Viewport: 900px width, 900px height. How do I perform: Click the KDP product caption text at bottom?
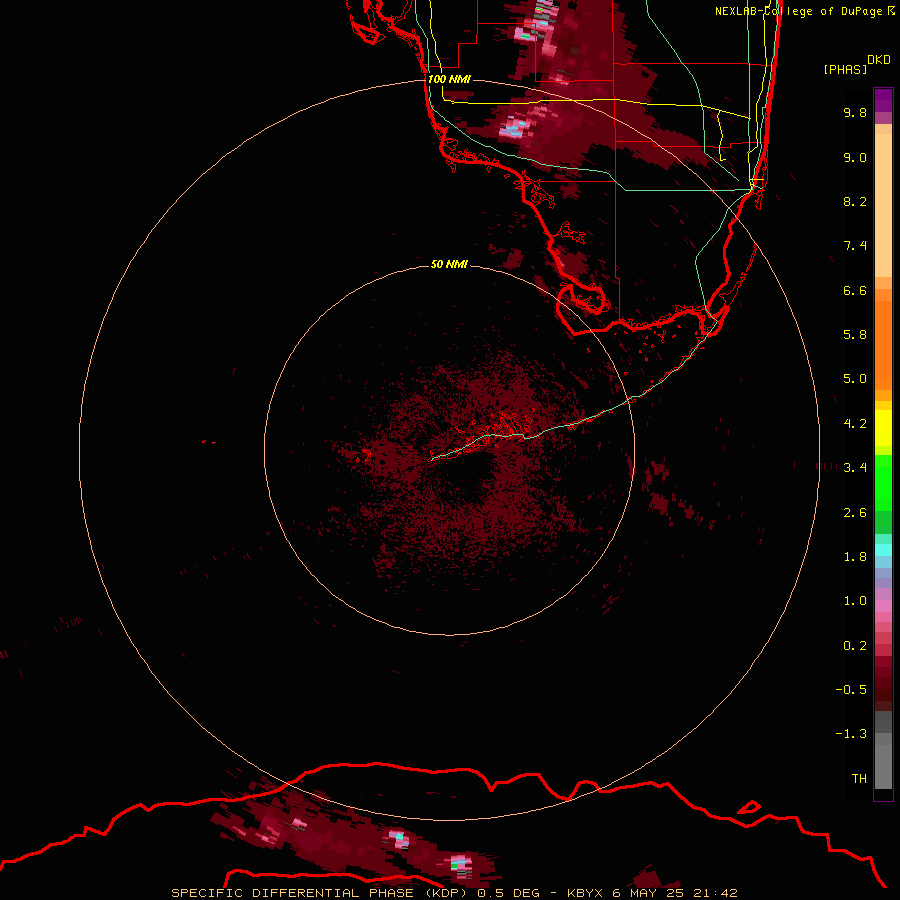click(454, 893)
